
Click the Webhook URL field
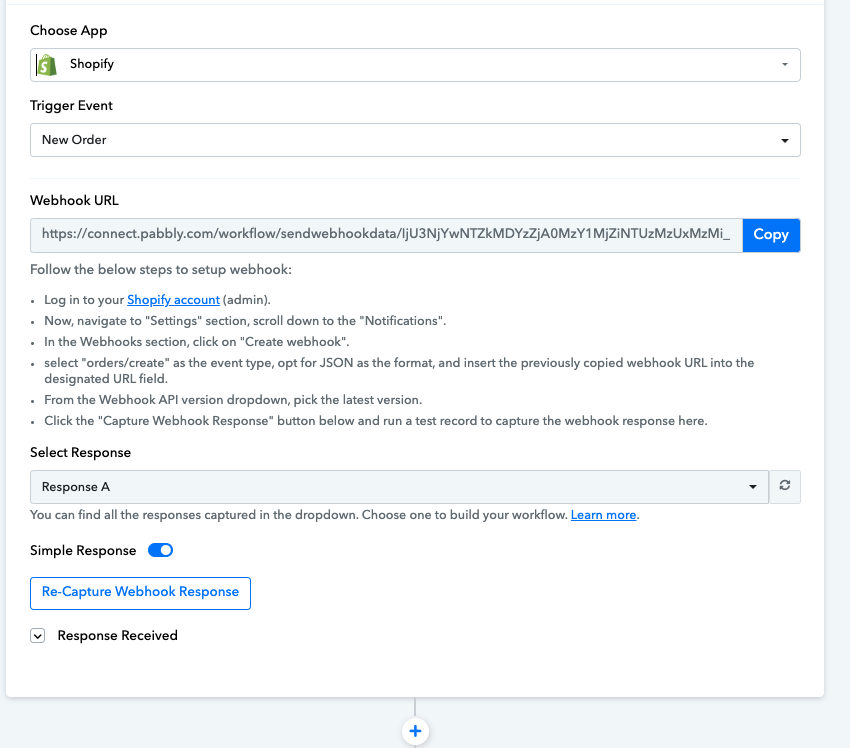(x=387, y=235)
